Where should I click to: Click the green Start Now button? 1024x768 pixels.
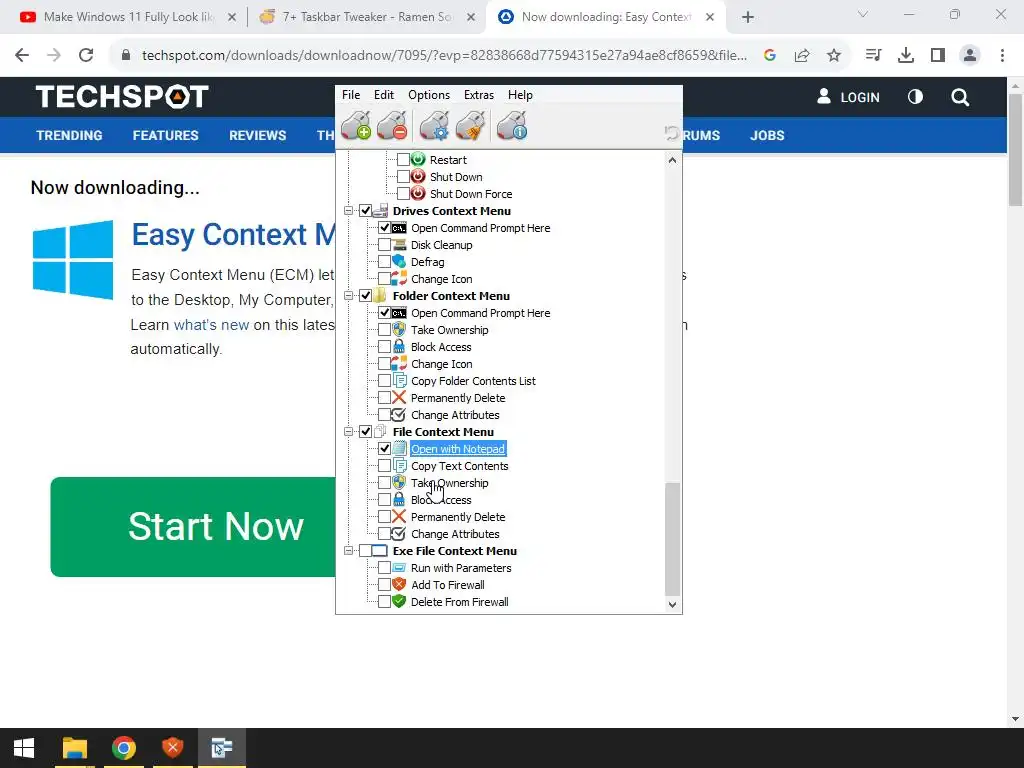pos(193,526)
